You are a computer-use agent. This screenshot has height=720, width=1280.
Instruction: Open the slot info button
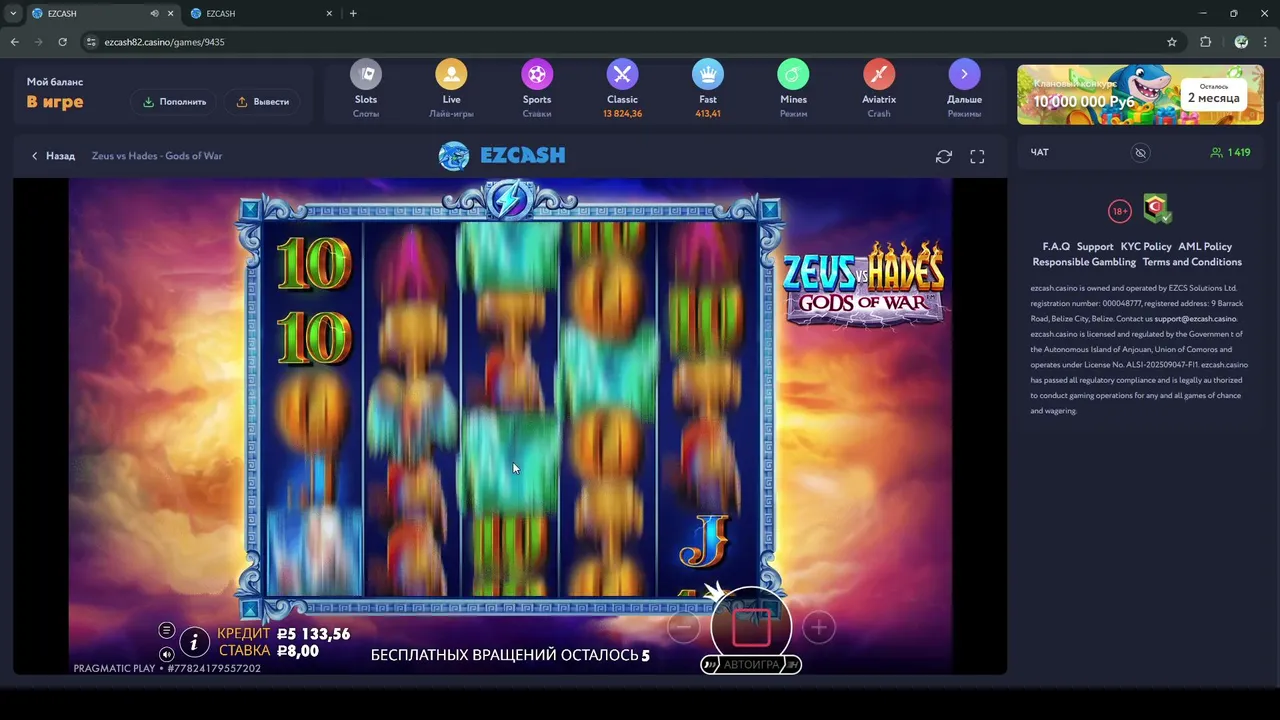[x=194, y=642]
